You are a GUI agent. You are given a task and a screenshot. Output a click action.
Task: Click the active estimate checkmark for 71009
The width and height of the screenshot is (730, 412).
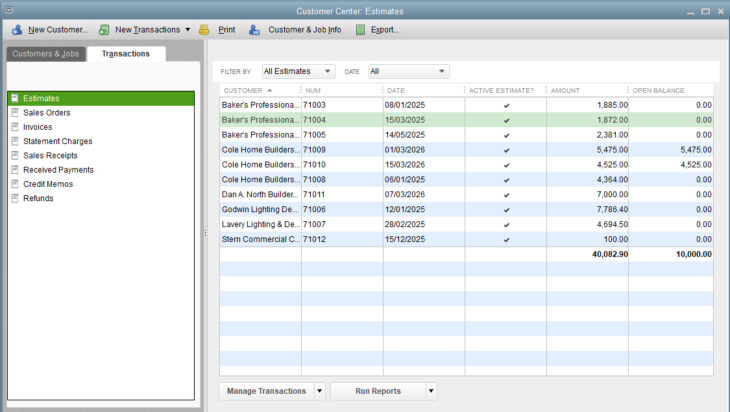tap(507, 150)
